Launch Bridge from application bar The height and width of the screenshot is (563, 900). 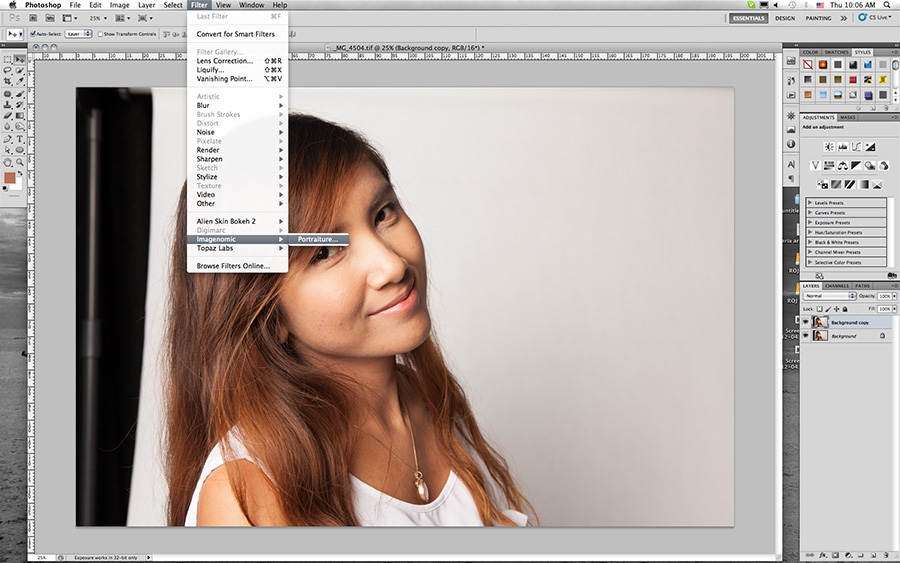point(33,18)
